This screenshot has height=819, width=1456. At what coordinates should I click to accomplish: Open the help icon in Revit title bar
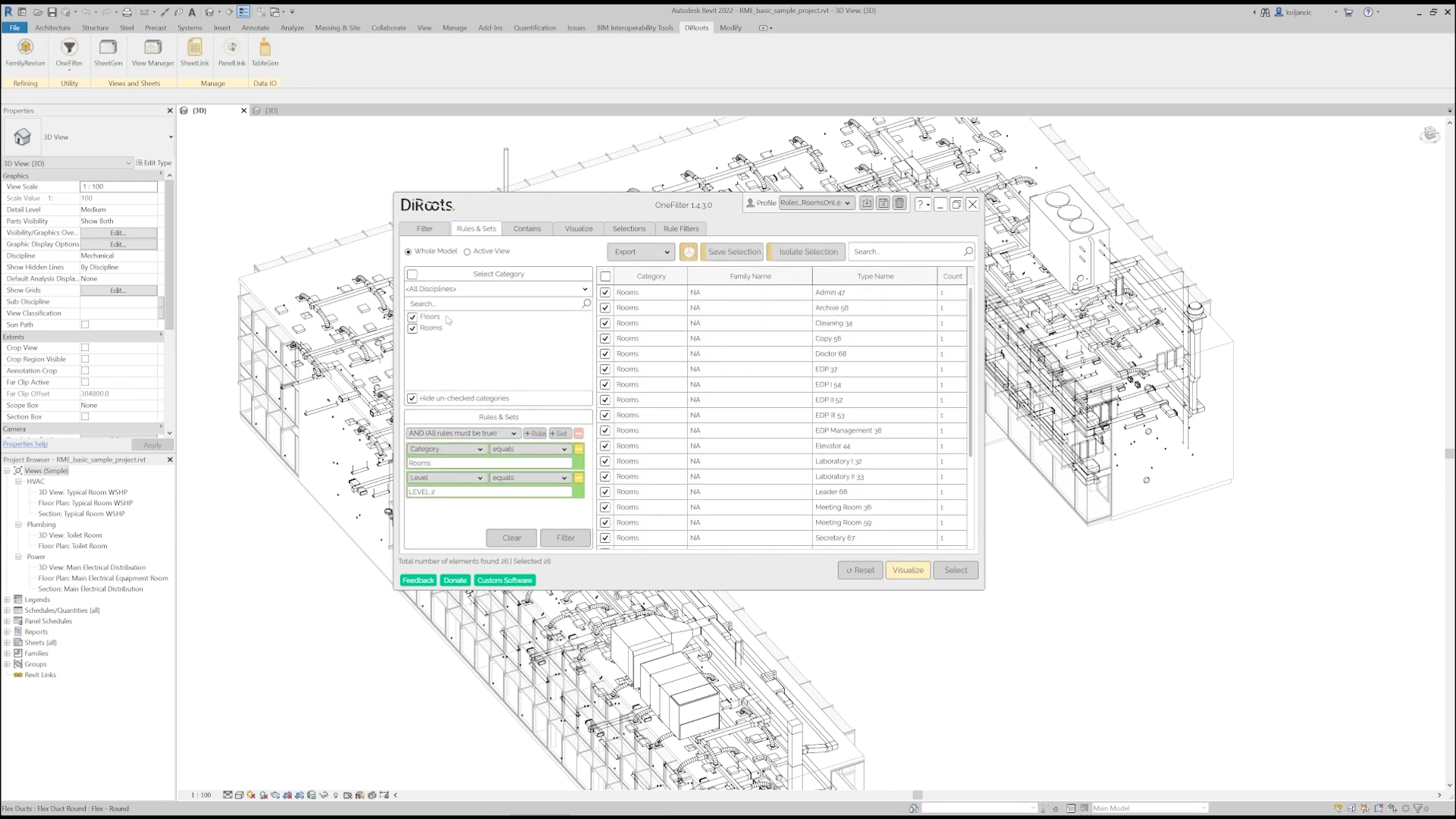(1368, 12)
